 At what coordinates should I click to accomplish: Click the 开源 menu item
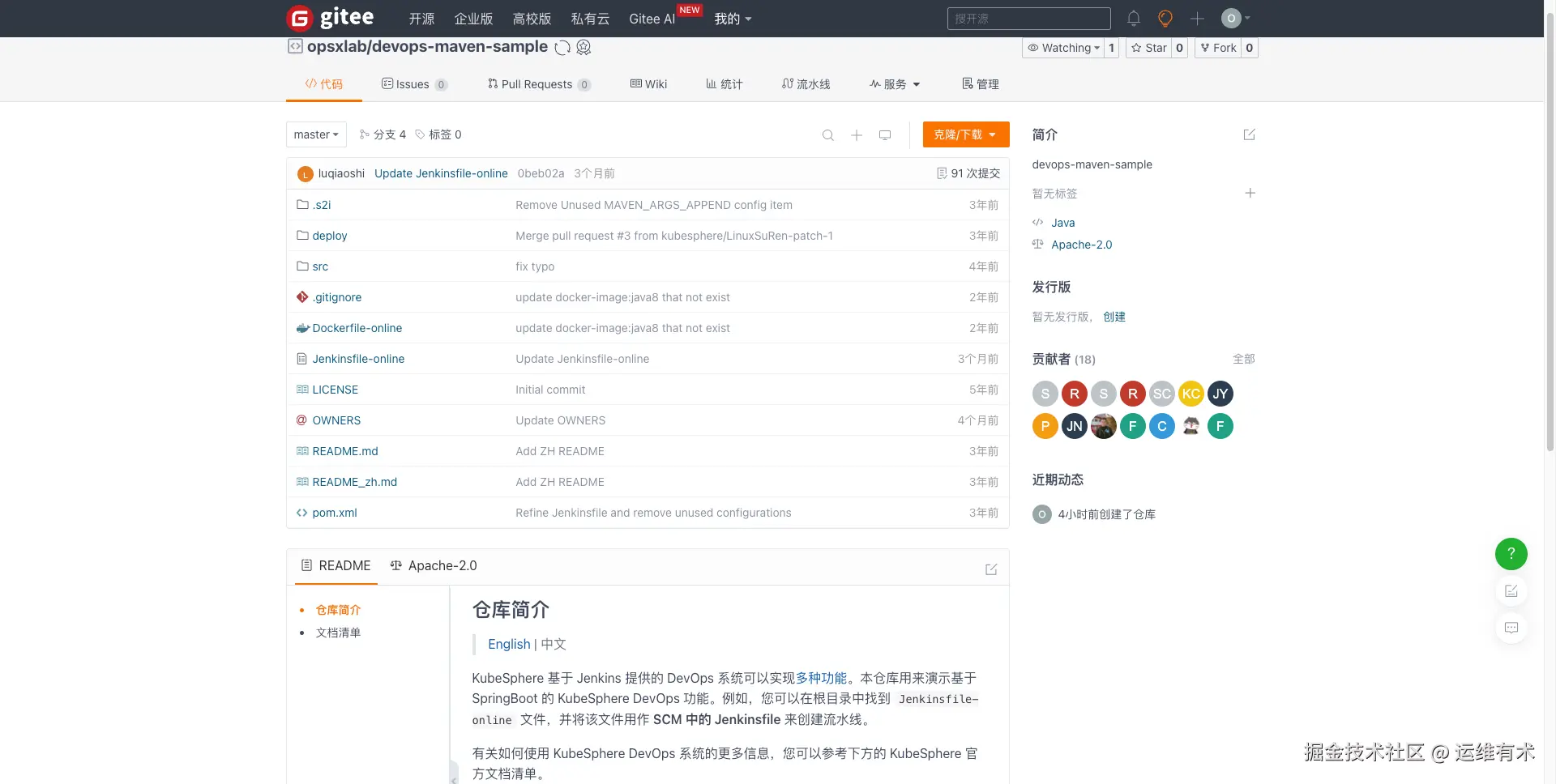point(421,19)
